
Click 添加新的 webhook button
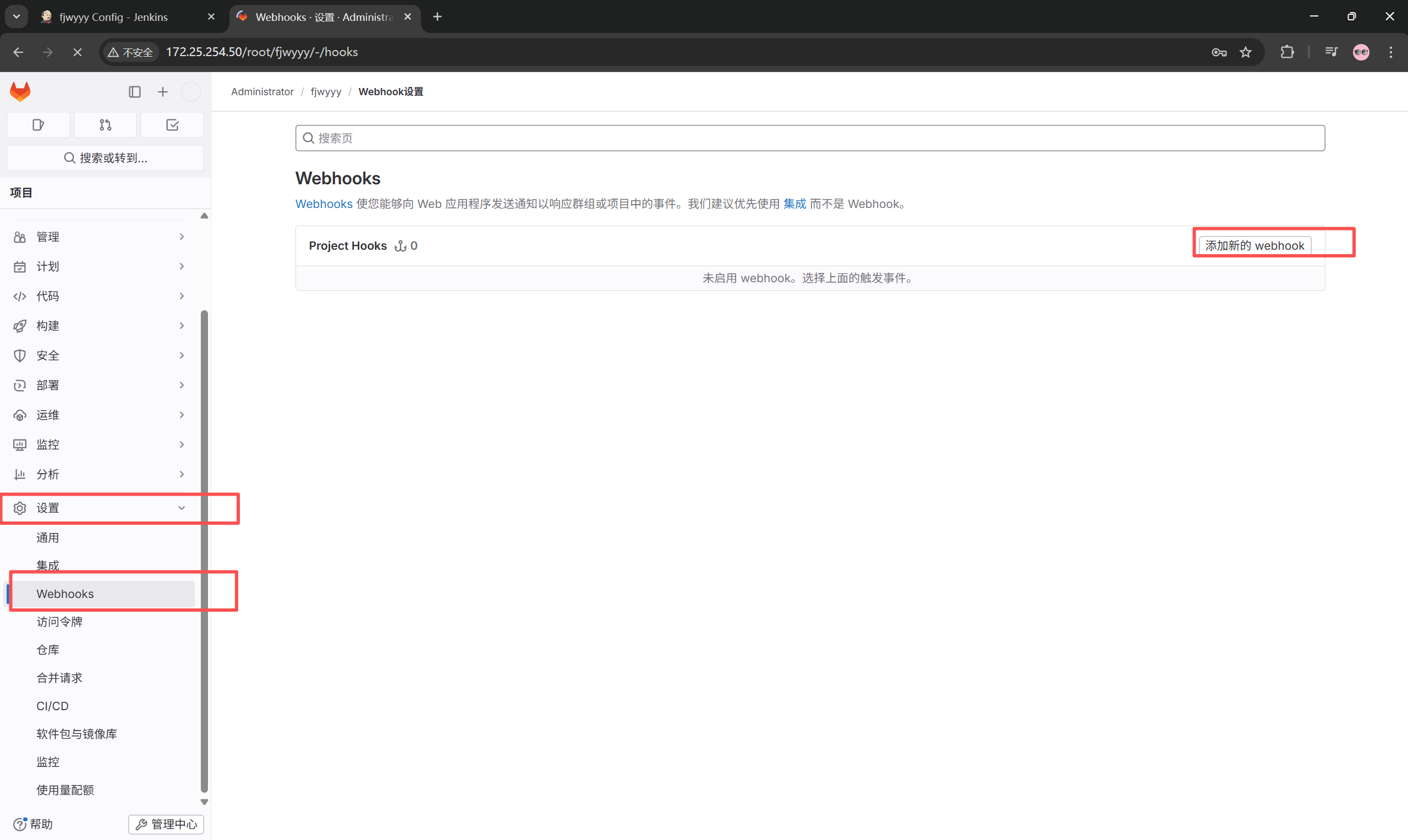click(1254, 245)
